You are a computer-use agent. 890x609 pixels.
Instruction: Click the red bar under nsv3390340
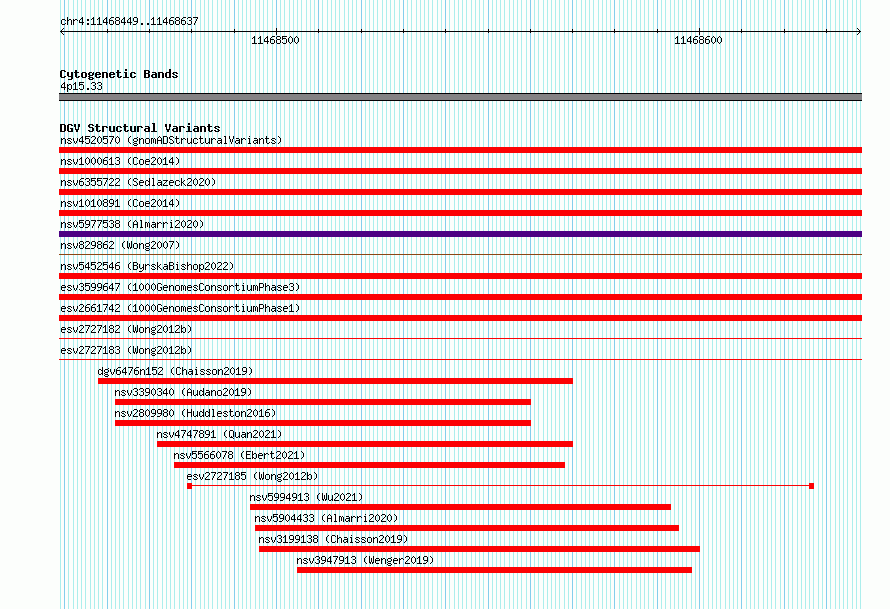pyautogui.click(x=323, y=402)
